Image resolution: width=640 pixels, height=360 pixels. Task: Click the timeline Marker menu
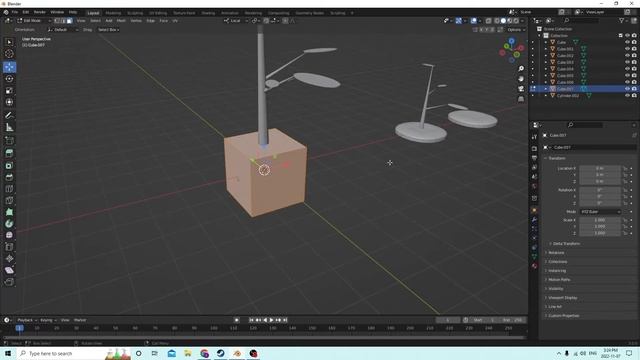pyautogui.click(x=80, y=320)
